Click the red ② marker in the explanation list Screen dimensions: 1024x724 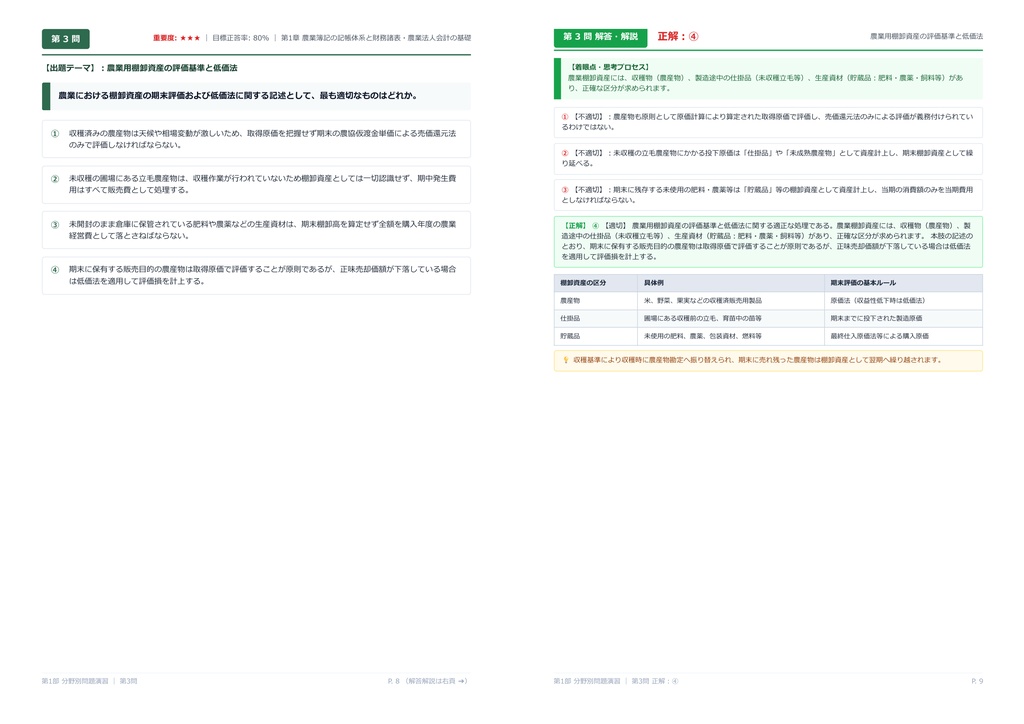[565, 153]
